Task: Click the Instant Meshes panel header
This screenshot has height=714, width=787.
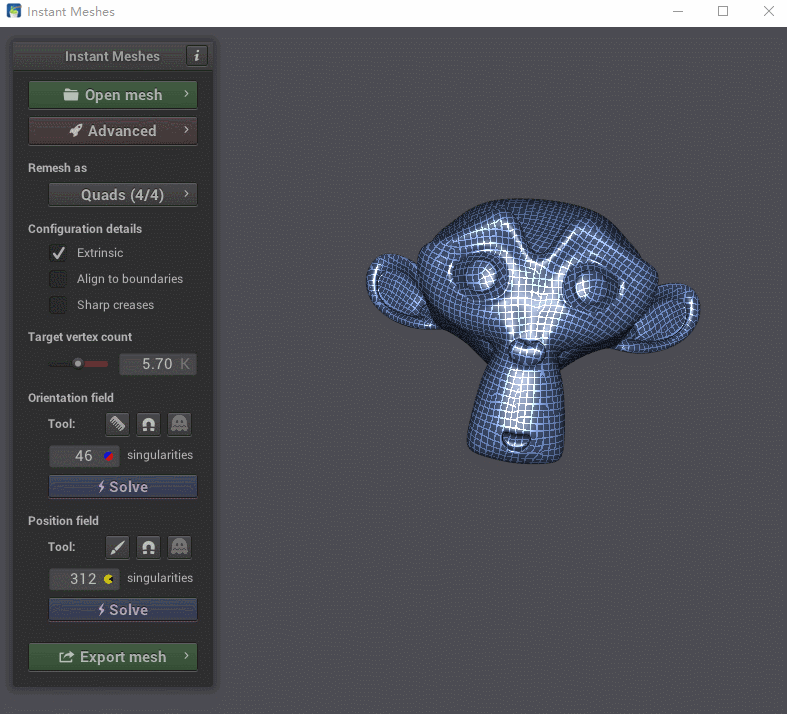Action: [x=112, y=56]
